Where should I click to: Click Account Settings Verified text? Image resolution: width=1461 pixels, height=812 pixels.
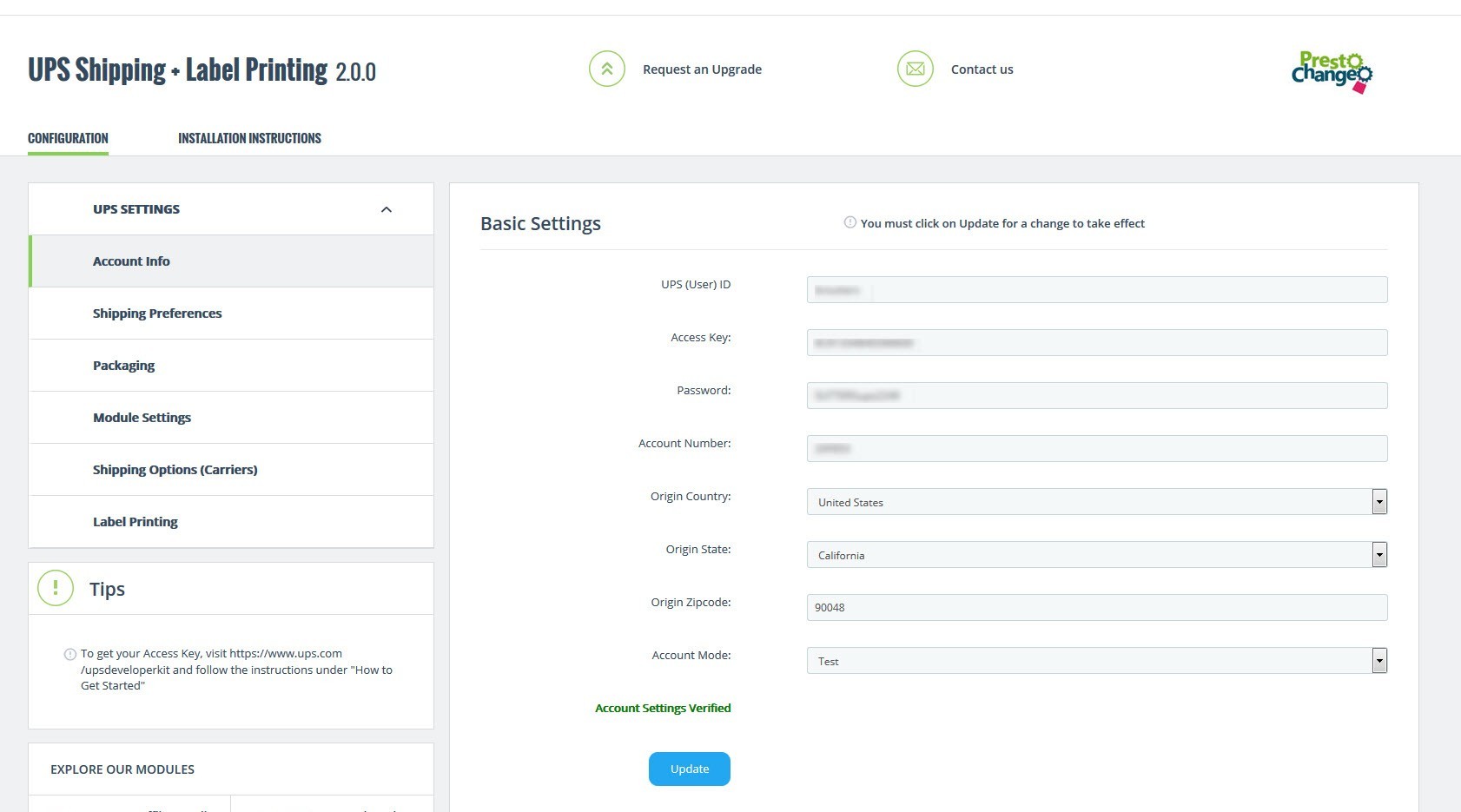(x=663, y=708)
